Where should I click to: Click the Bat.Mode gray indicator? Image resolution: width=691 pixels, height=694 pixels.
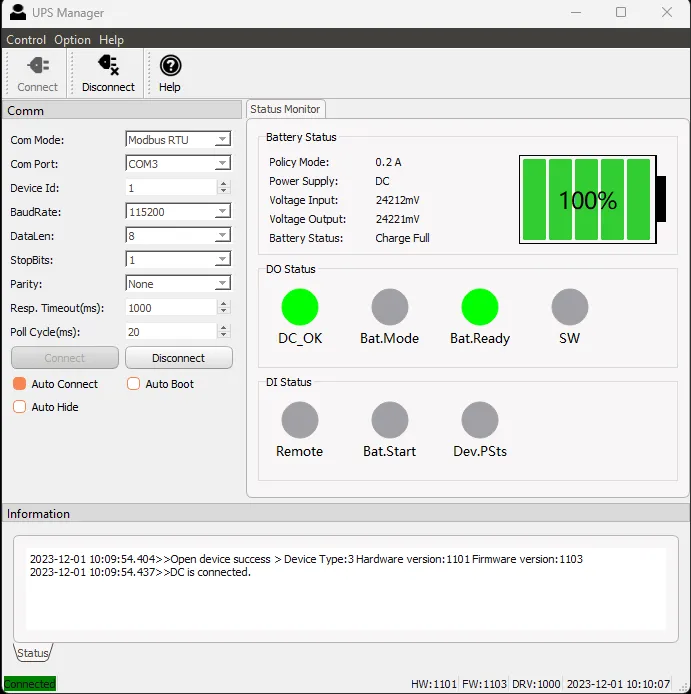click(x=390, y=307)
